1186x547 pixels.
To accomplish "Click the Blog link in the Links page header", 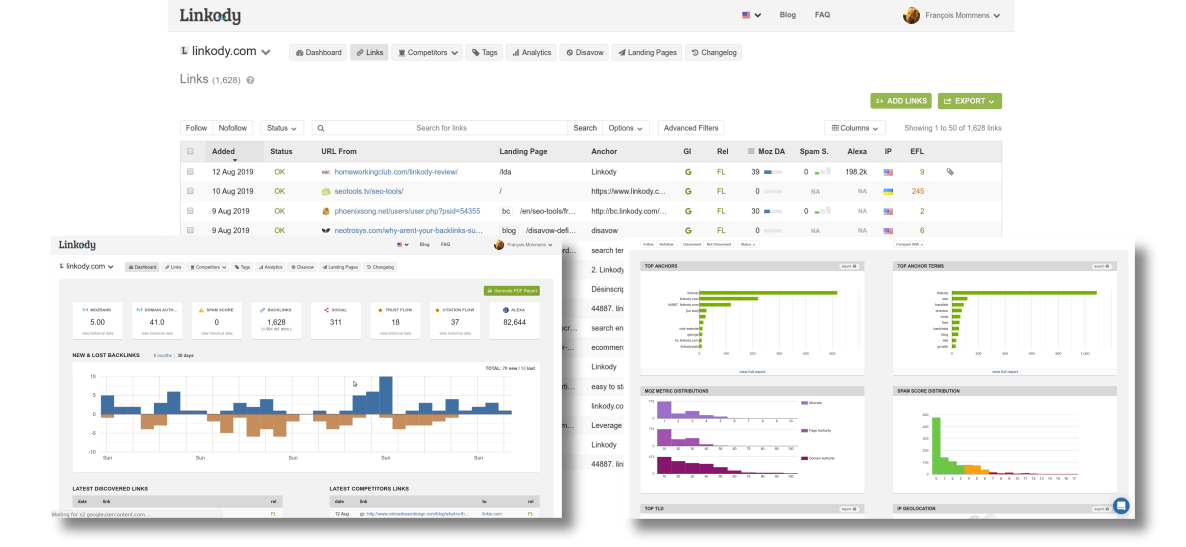I will (787, 15).
